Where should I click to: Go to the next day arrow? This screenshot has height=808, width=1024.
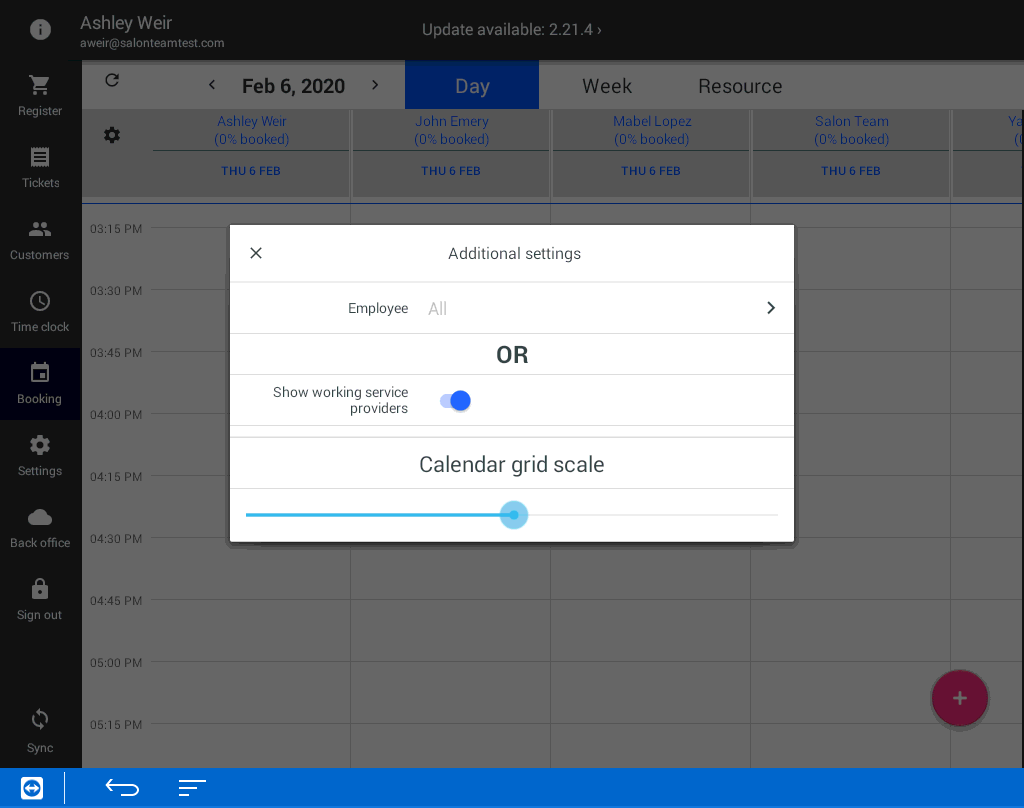click(375, 85)
